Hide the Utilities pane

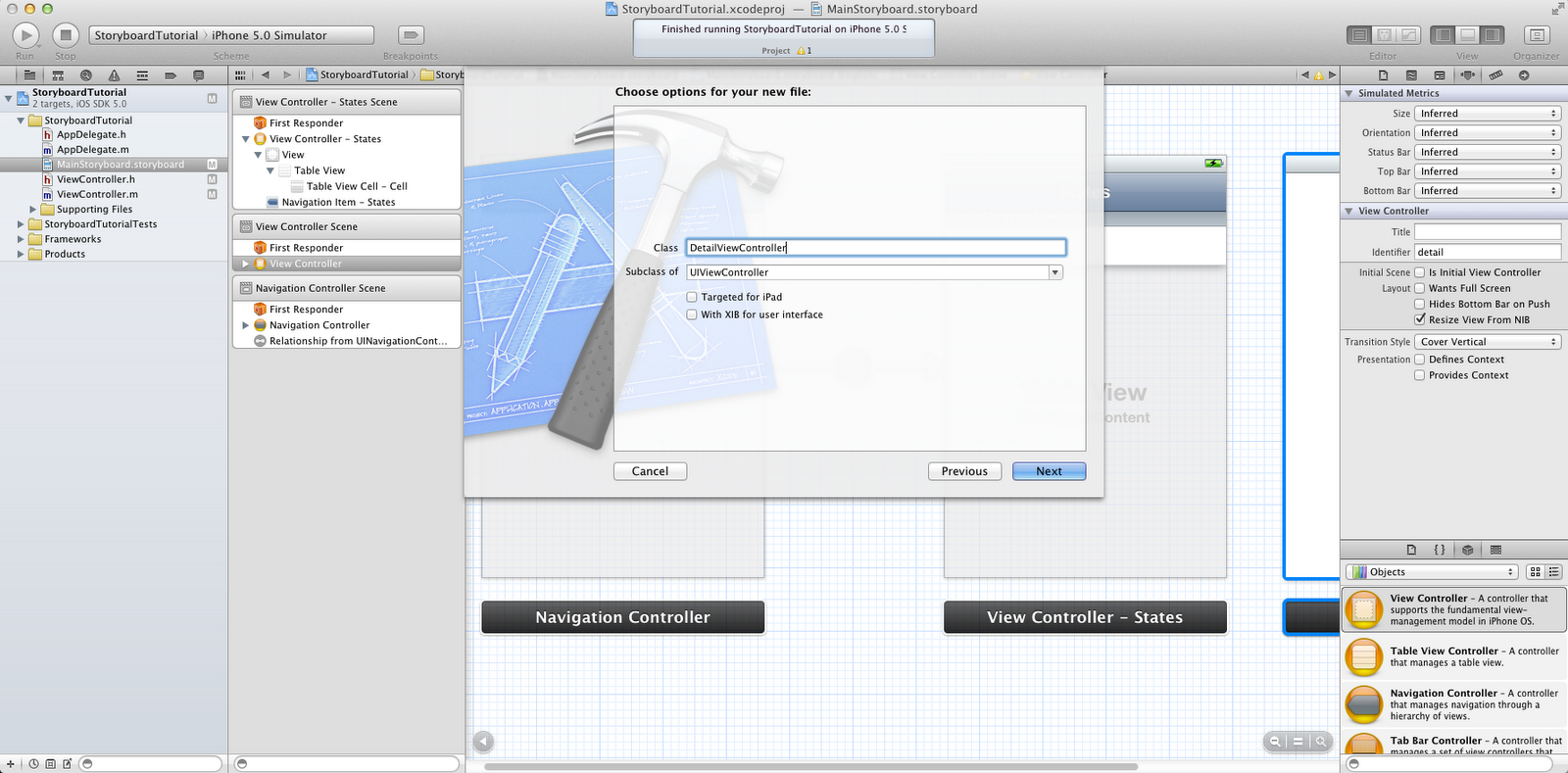coord(1492,35)
